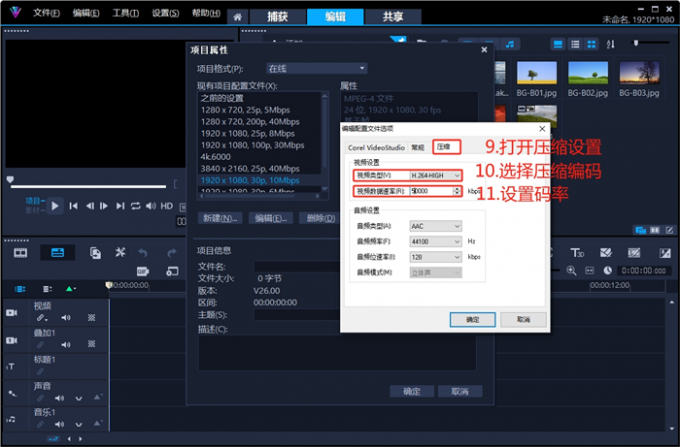Open the BG-B01.jpg thumbnail
Image resolution: width=680 pixels, height=447 pixels.
click(536, 73)
